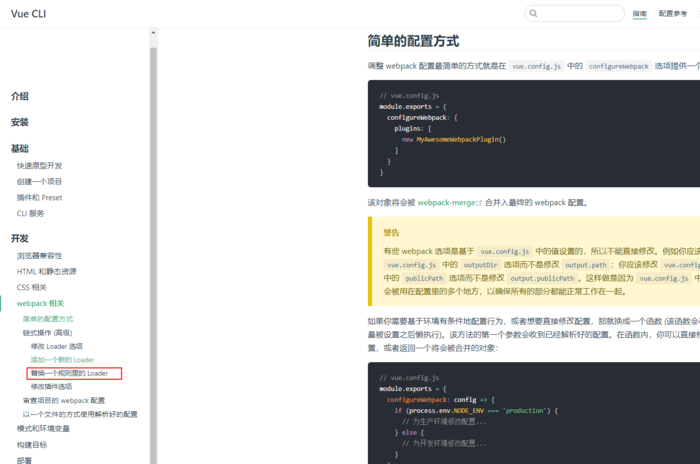
Task: Click the sidebar scrollbar up arrow
Action: point(153,33)
